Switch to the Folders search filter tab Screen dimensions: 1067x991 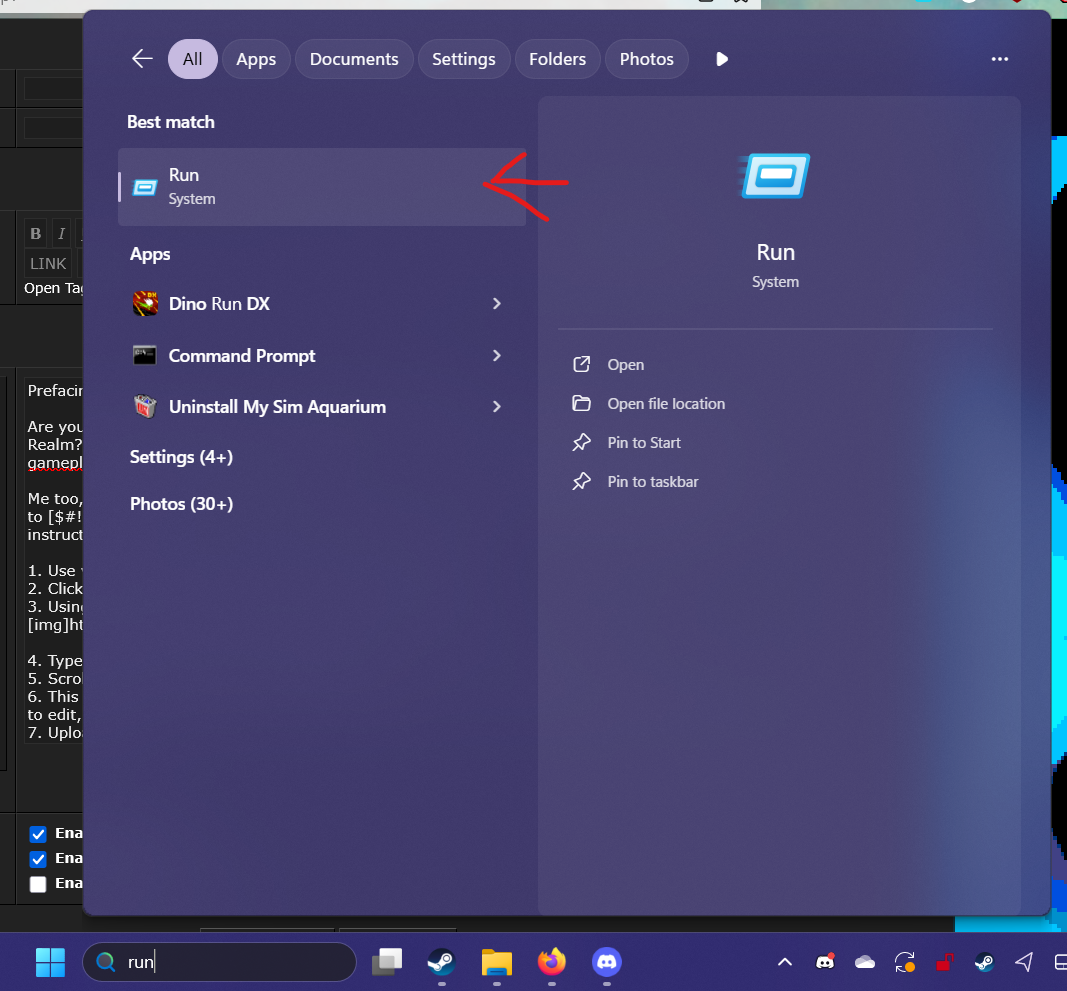[x=557, y=59]
